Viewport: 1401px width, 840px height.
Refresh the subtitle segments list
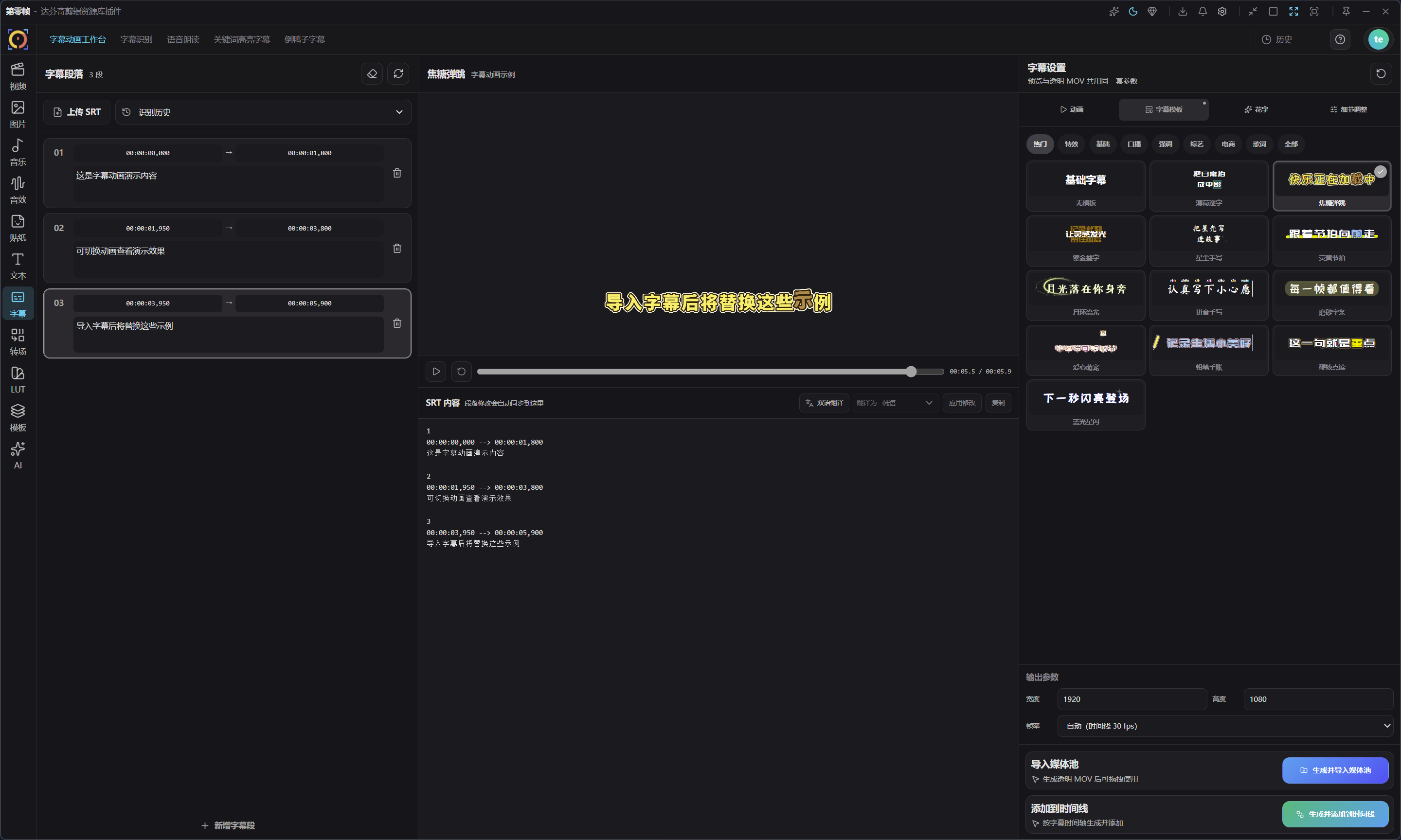click(x=398, y=73)
